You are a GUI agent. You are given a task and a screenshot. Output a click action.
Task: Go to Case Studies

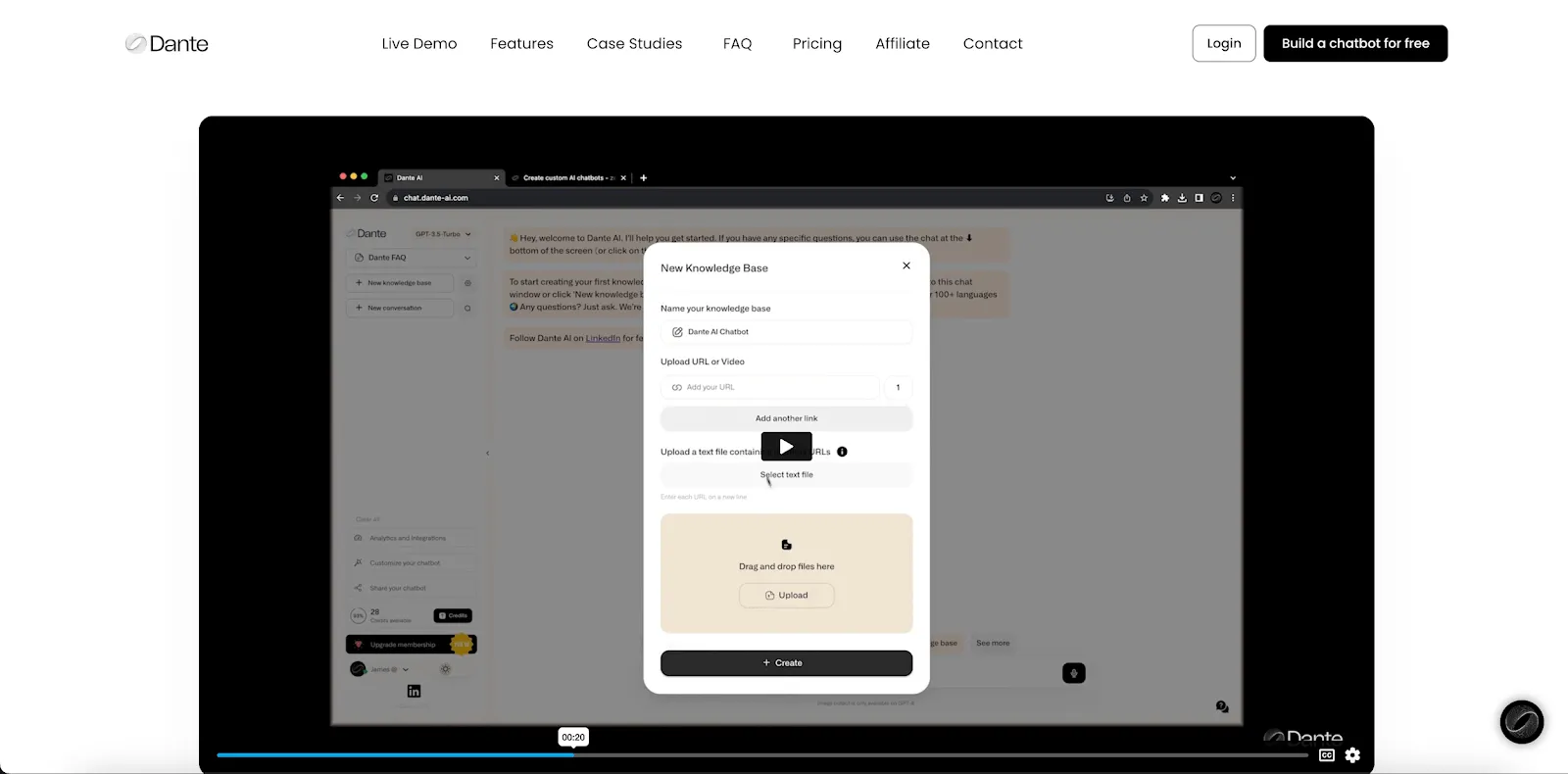(x=634, y=43)
